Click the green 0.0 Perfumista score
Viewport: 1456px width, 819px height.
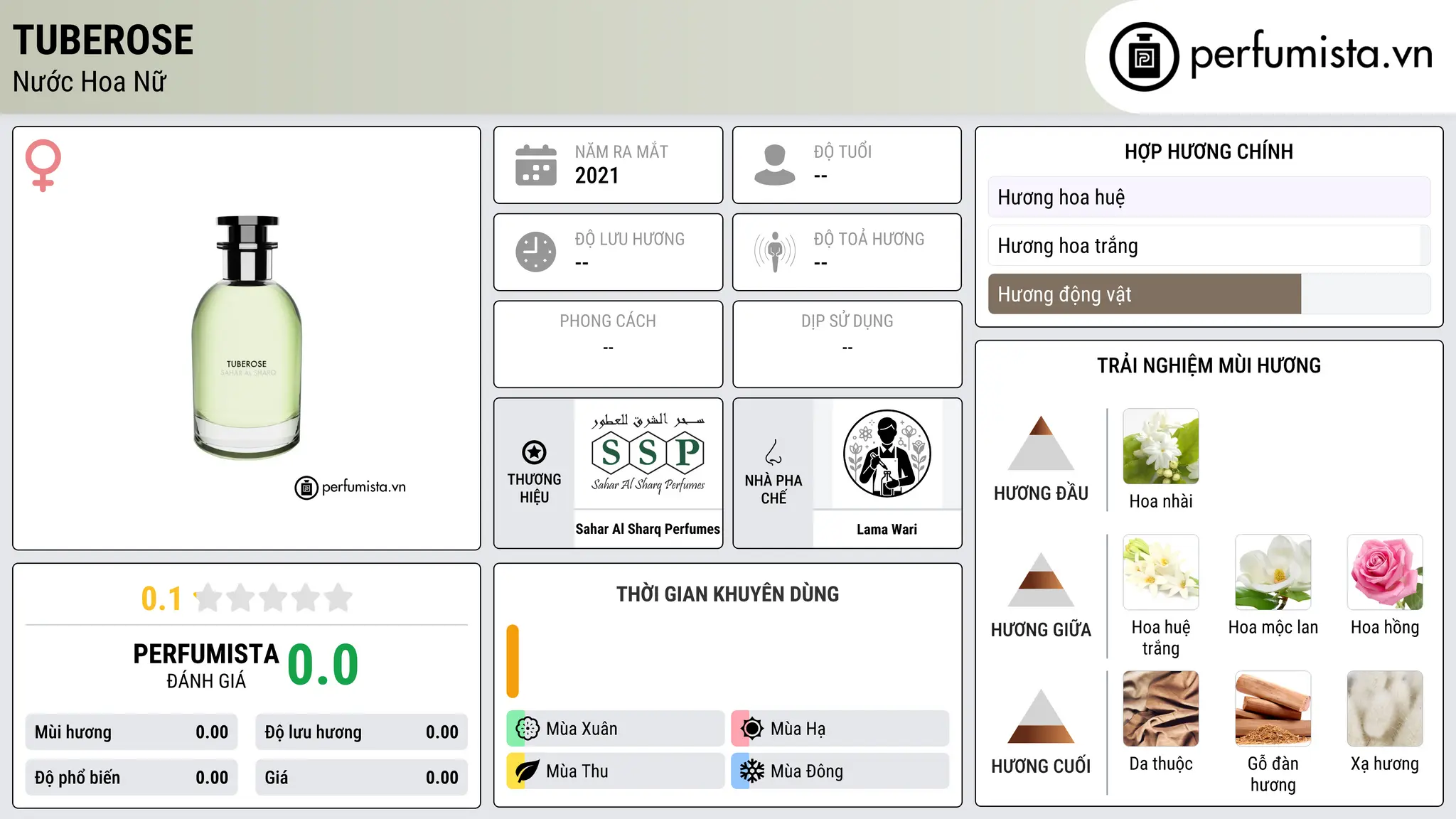point(323,664)
